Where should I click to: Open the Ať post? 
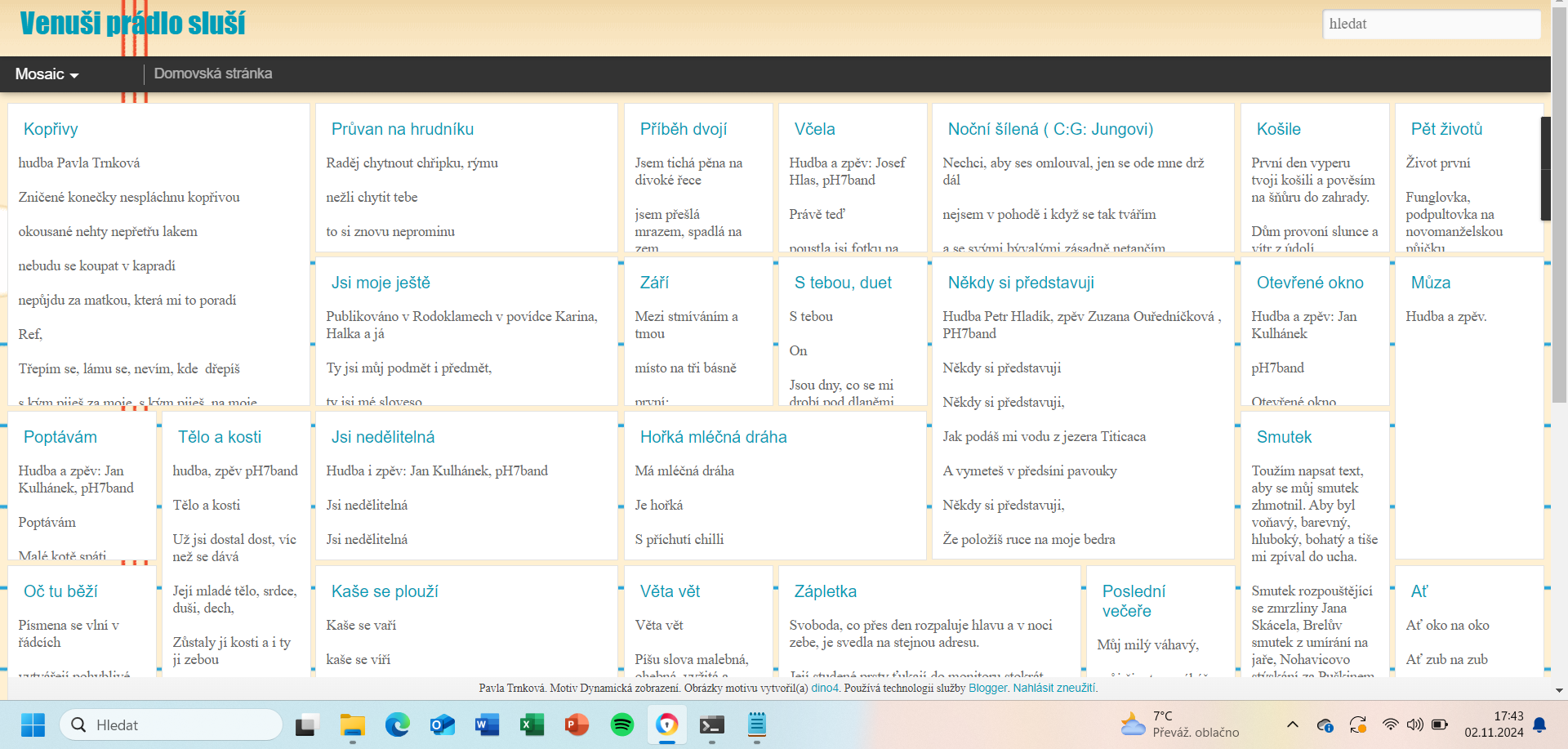click(x=1419, y=591)
